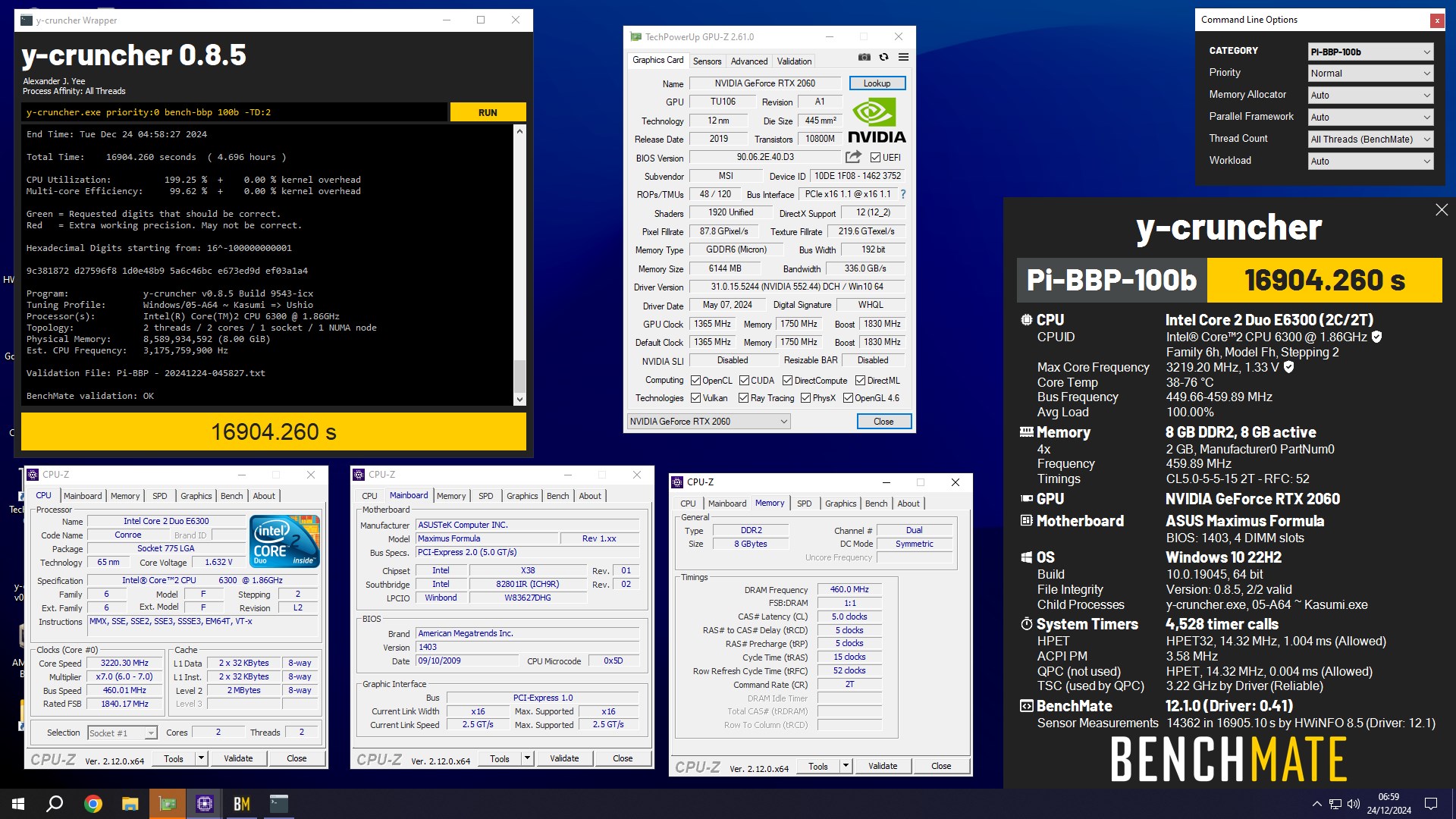Open the GPU selection dropdown in GPU-Z

(x=709, y=422)
